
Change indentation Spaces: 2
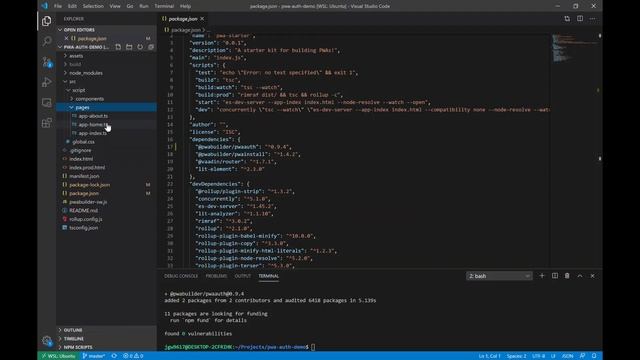[x=516, y=356]
